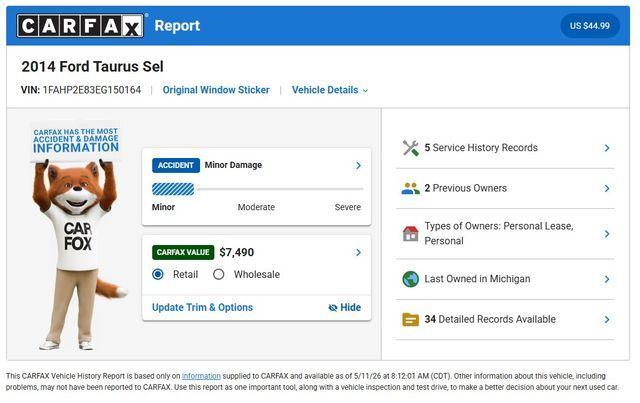
Task: Select the Retail radio button
Action: [x=158, y=274]
